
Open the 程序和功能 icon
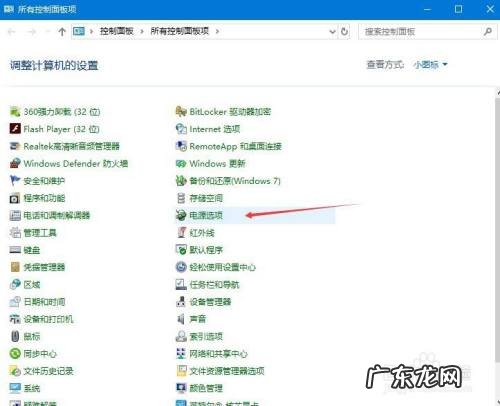pos(15,198)
